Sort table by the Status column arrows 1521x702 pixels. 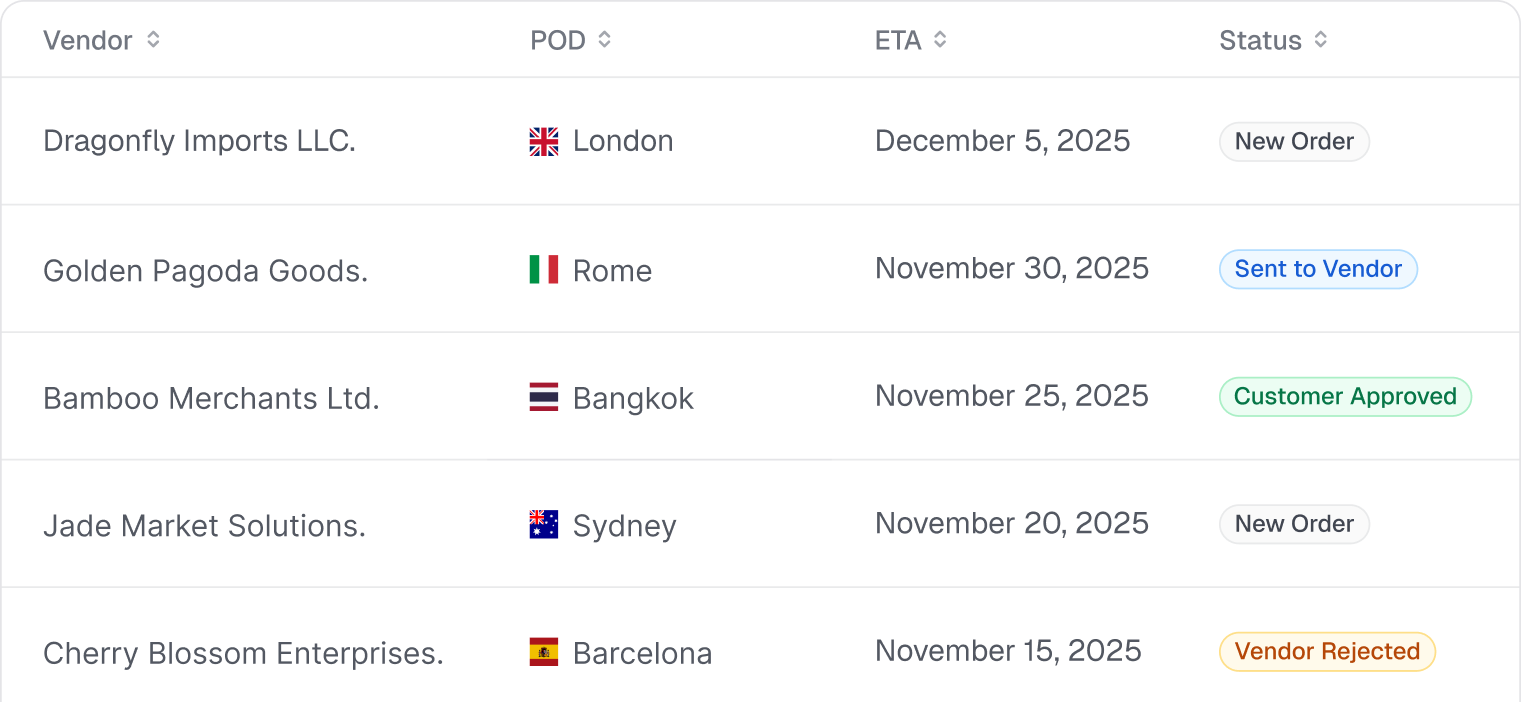(1321, 40)
